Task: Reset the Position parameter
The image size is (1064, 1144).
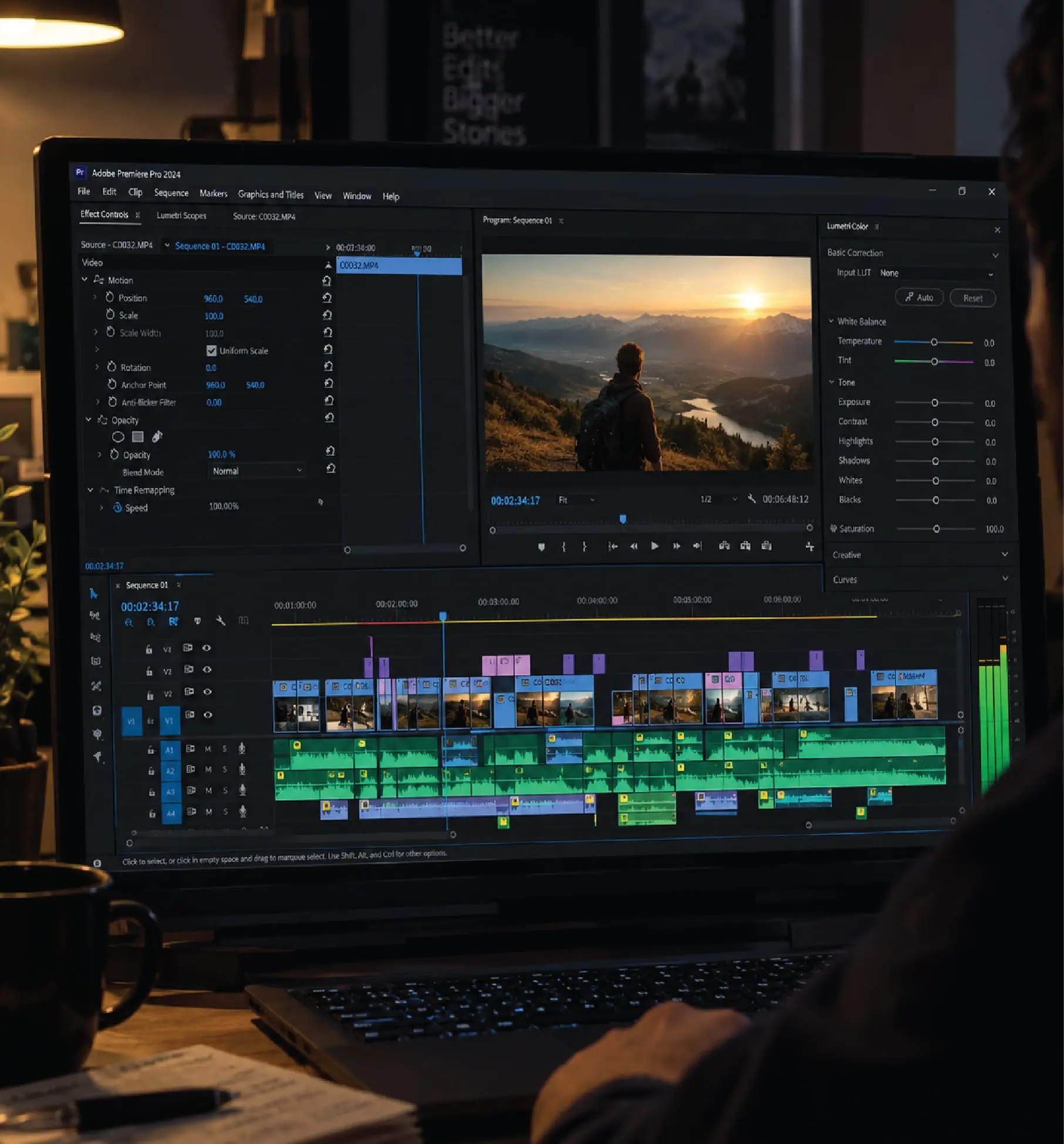Action: (327, 298)
